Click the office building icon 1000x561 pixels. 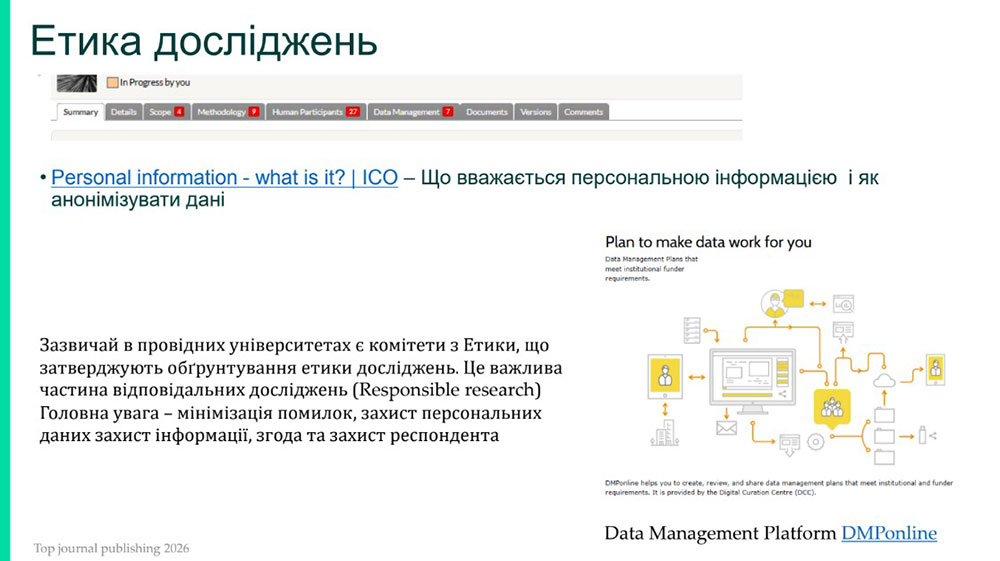click(x=662, y=435)
